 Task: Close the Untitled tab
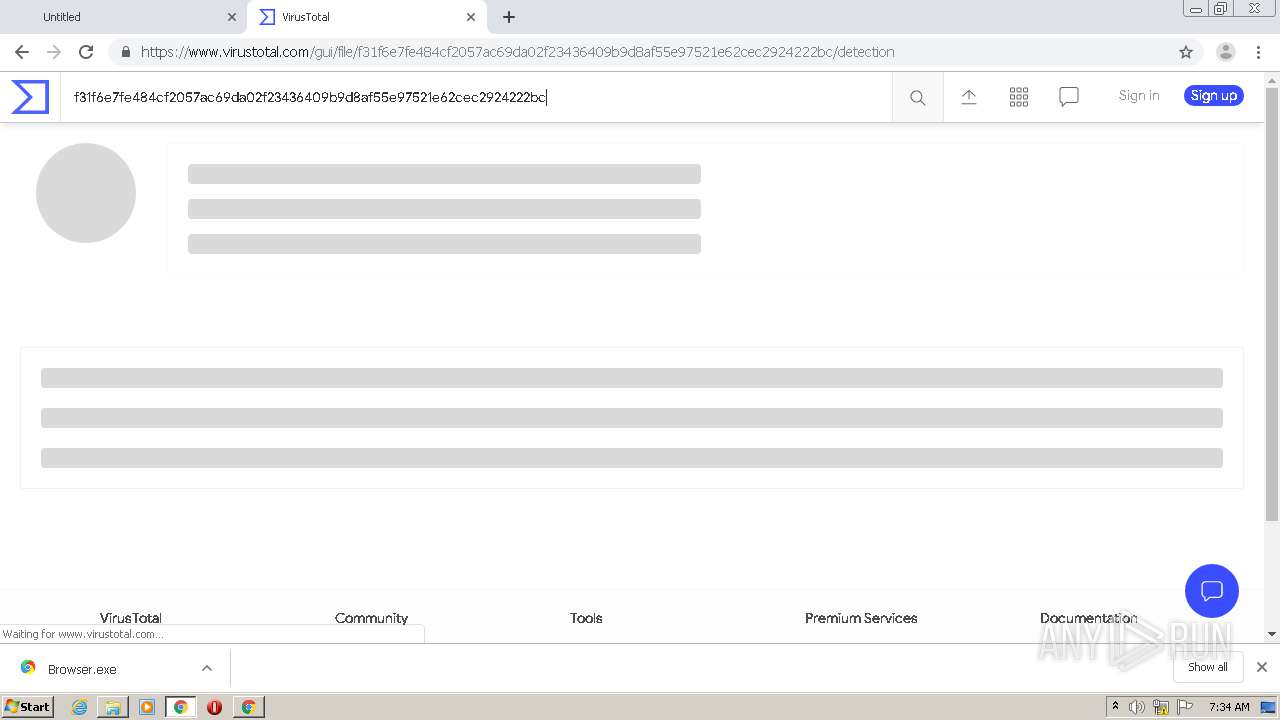[x=232, y=17]
